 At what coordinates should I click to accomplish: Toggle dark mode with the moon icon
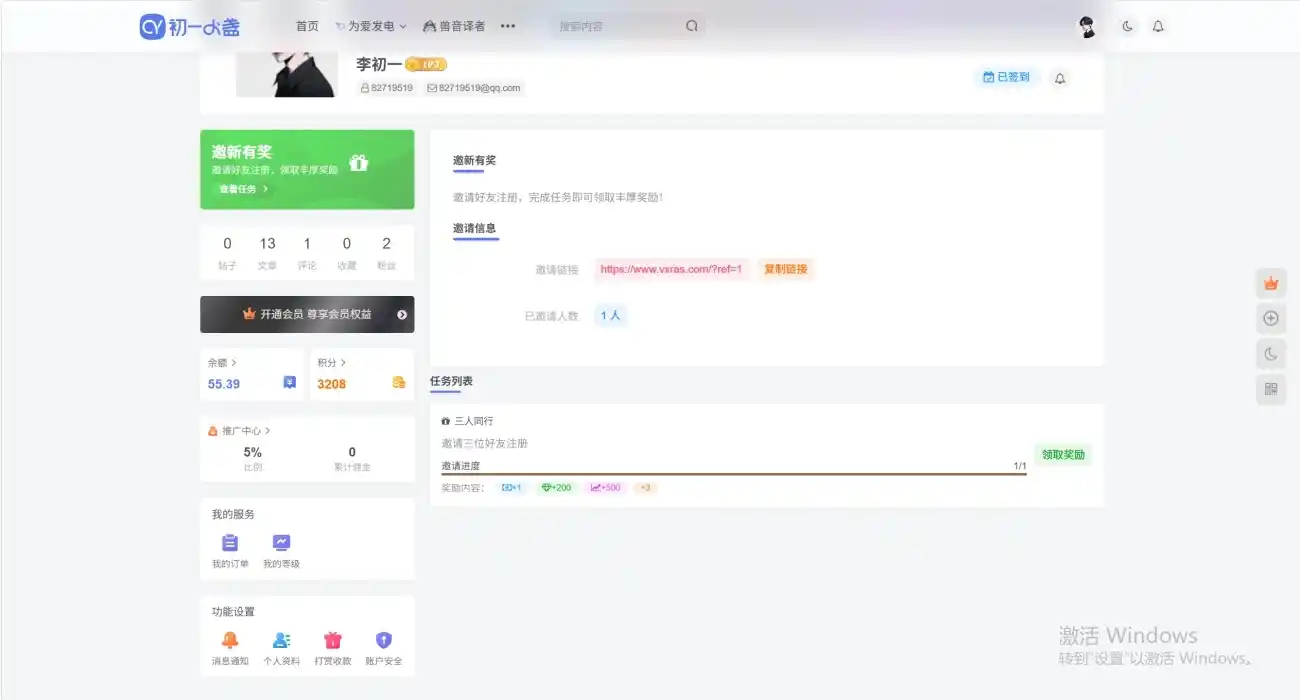click(x=1127, y=26)
